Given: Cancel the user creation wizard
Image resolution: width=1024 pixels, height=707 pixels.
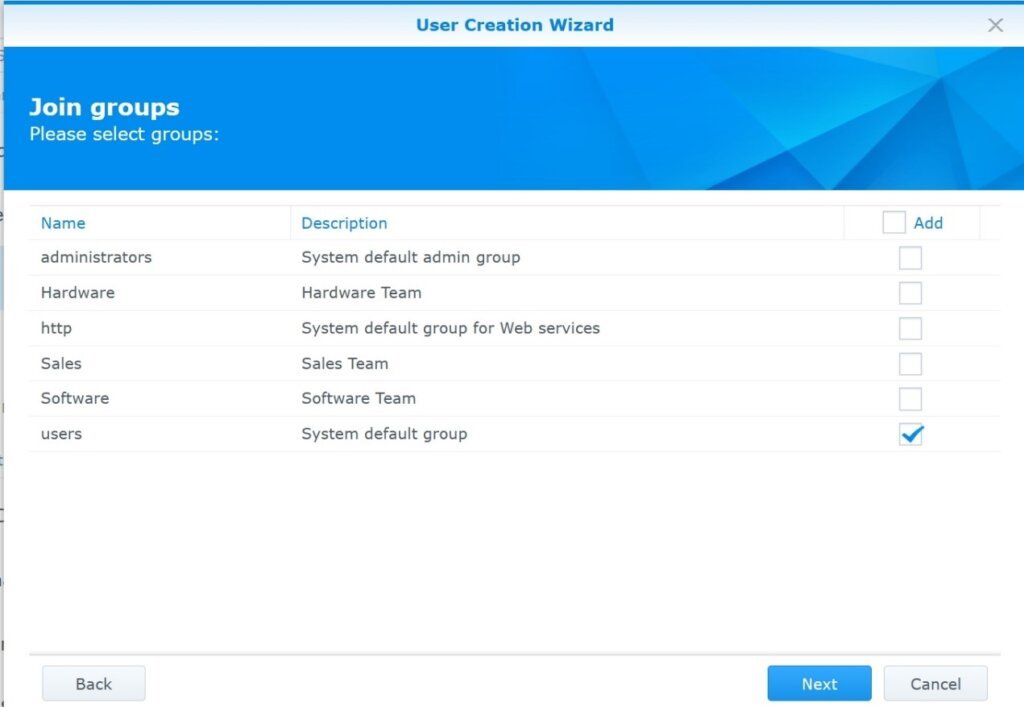Looking at the screenshot, I should (x=935, y=684).
